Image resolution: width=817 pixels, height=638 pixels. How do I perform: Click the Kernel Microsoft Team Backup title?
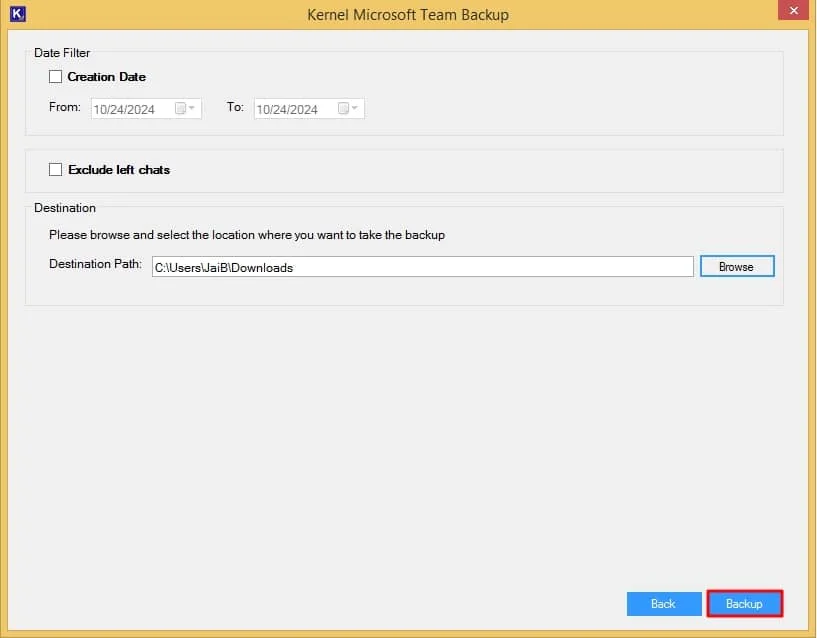pyautogui.click(x=408, y=15)
